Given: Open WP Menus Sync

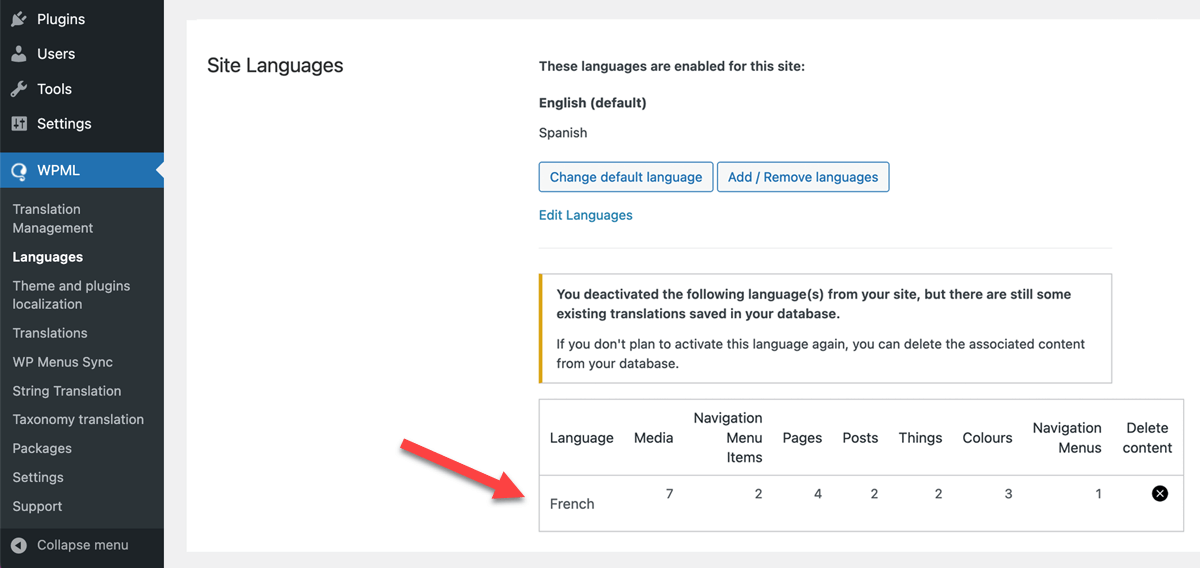Looking at the screenshot, I should [x=63, y=362].
